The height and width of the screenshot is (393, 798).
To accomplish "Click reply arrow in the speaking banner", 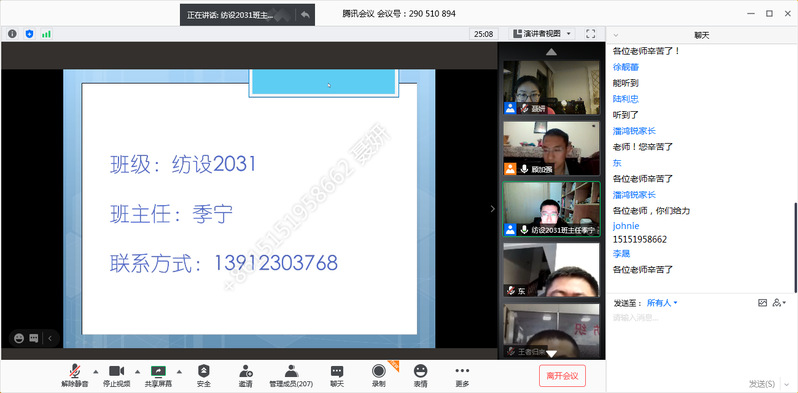I will pyautogui.click(x=305, y=15).
